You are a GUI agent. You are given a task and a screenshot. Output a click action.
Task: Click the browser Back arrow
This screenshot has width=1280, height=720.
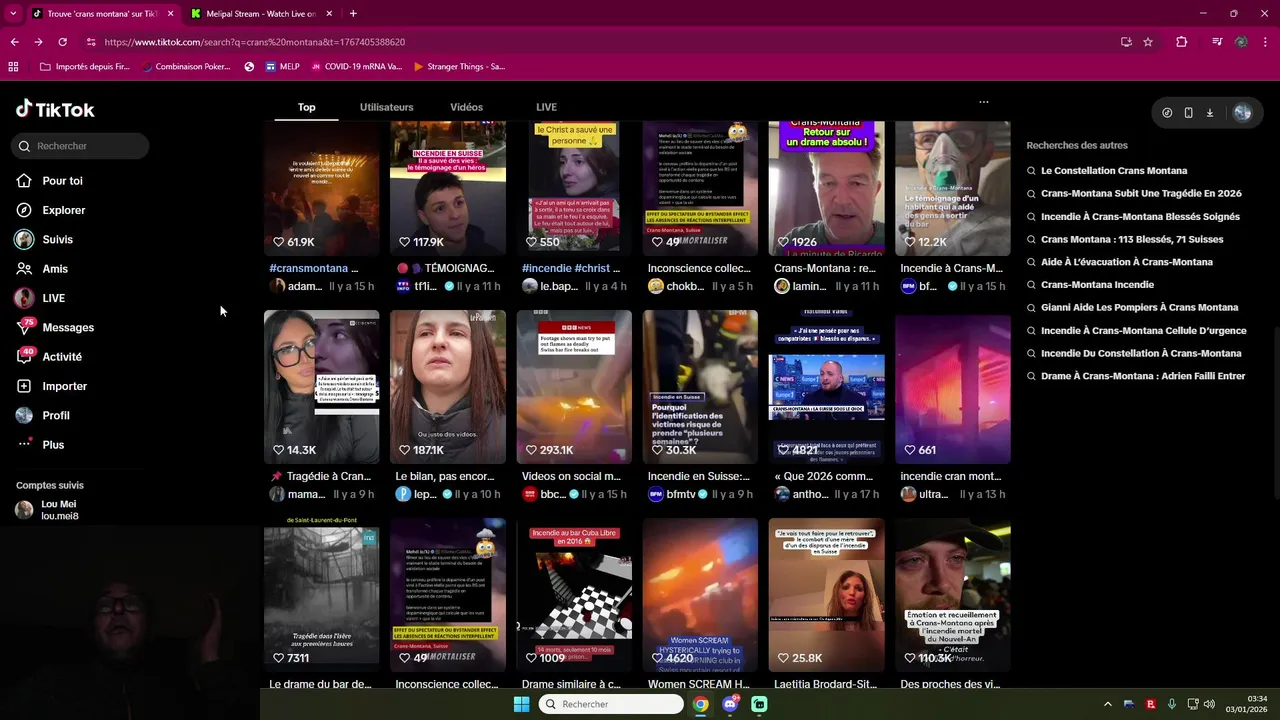(x=14, y=42)
